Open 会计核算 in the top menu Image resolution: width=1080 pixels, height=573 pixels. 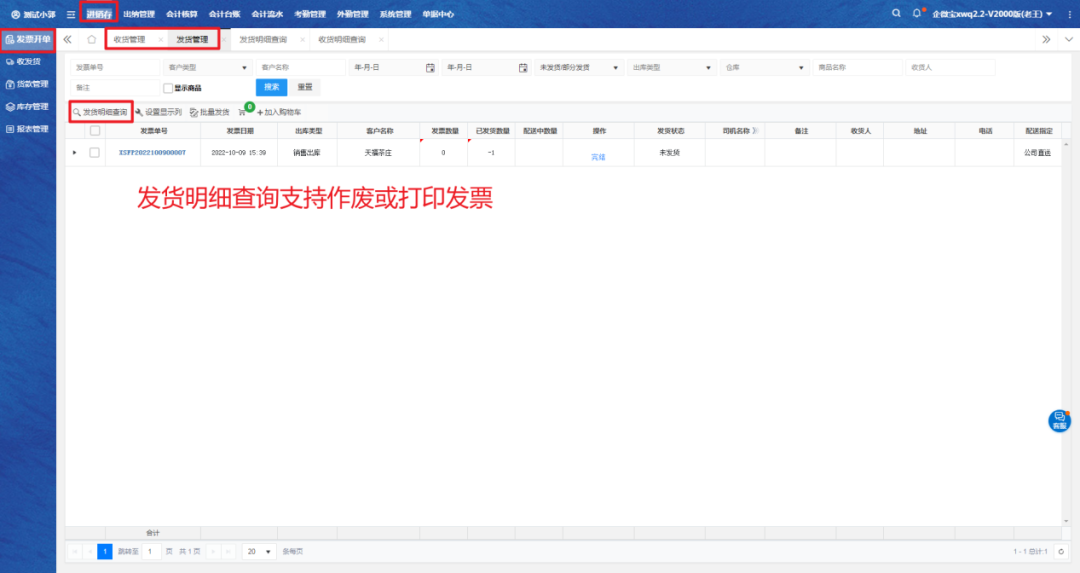182,14
